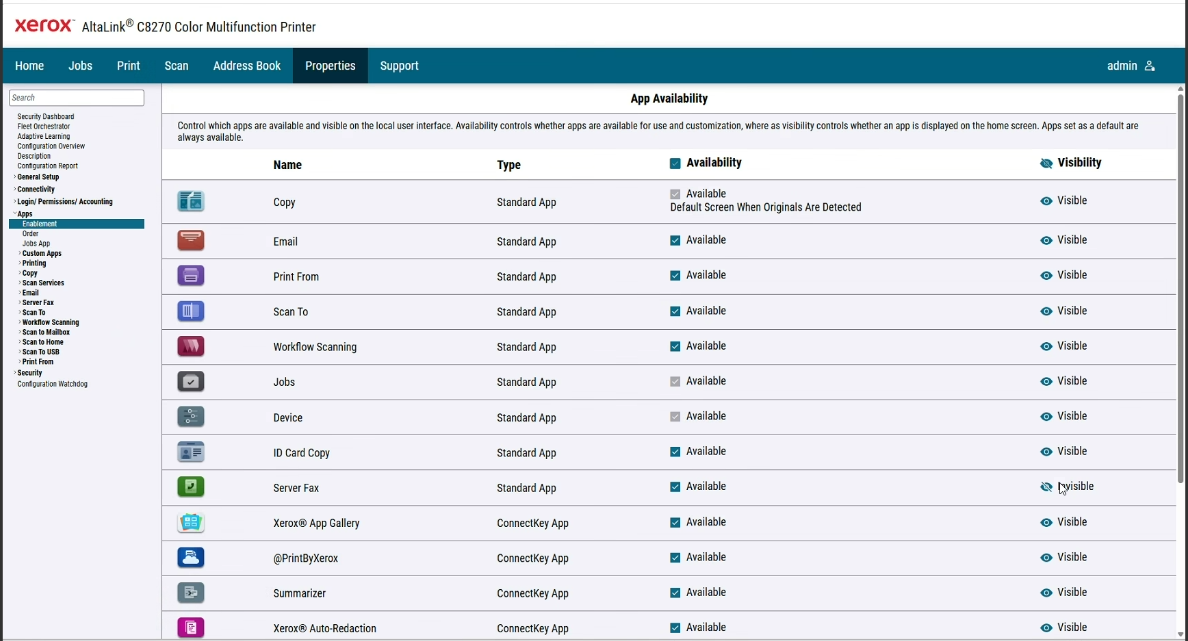Show the Server Fax app visibility
The image size is (1188, 641).
click(1046, 487)
